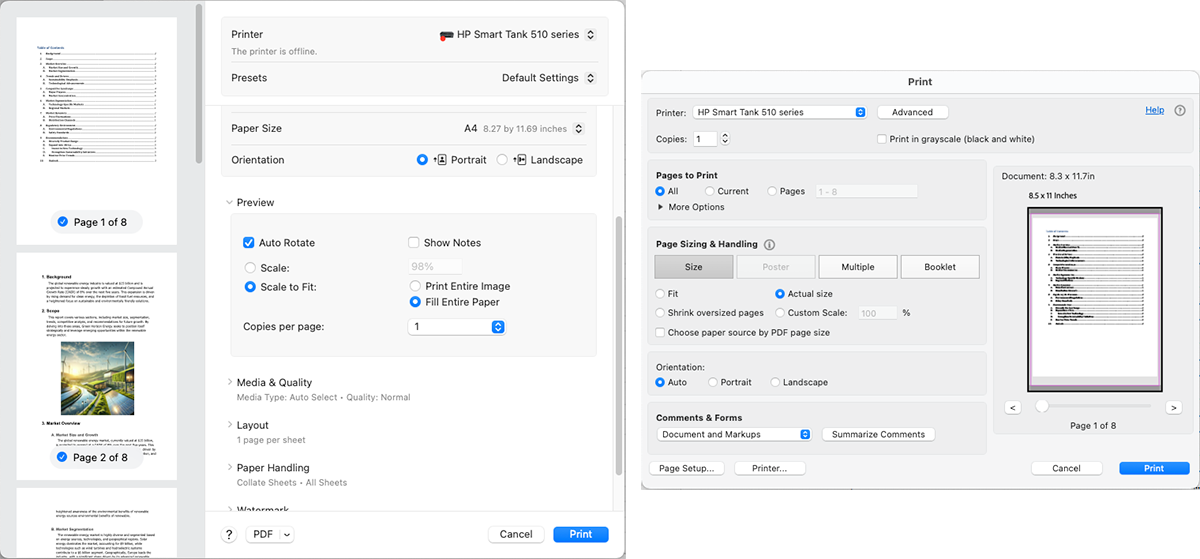Expand the Paper Handling section

click(x=230, y=467)
